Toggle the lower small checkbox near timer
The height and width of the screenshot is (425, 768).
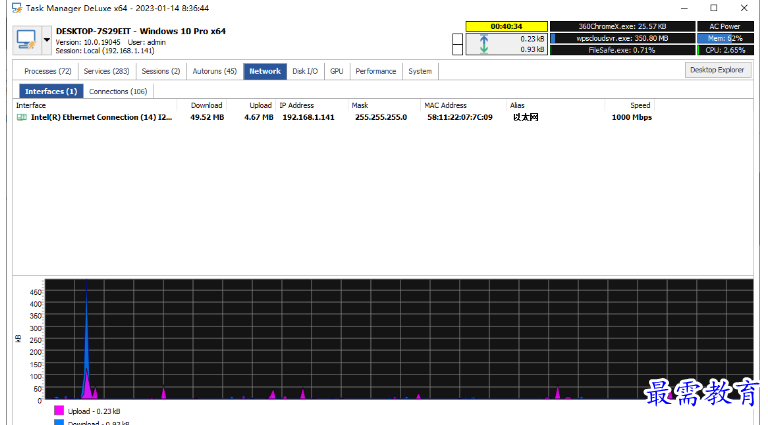[457, 50]
